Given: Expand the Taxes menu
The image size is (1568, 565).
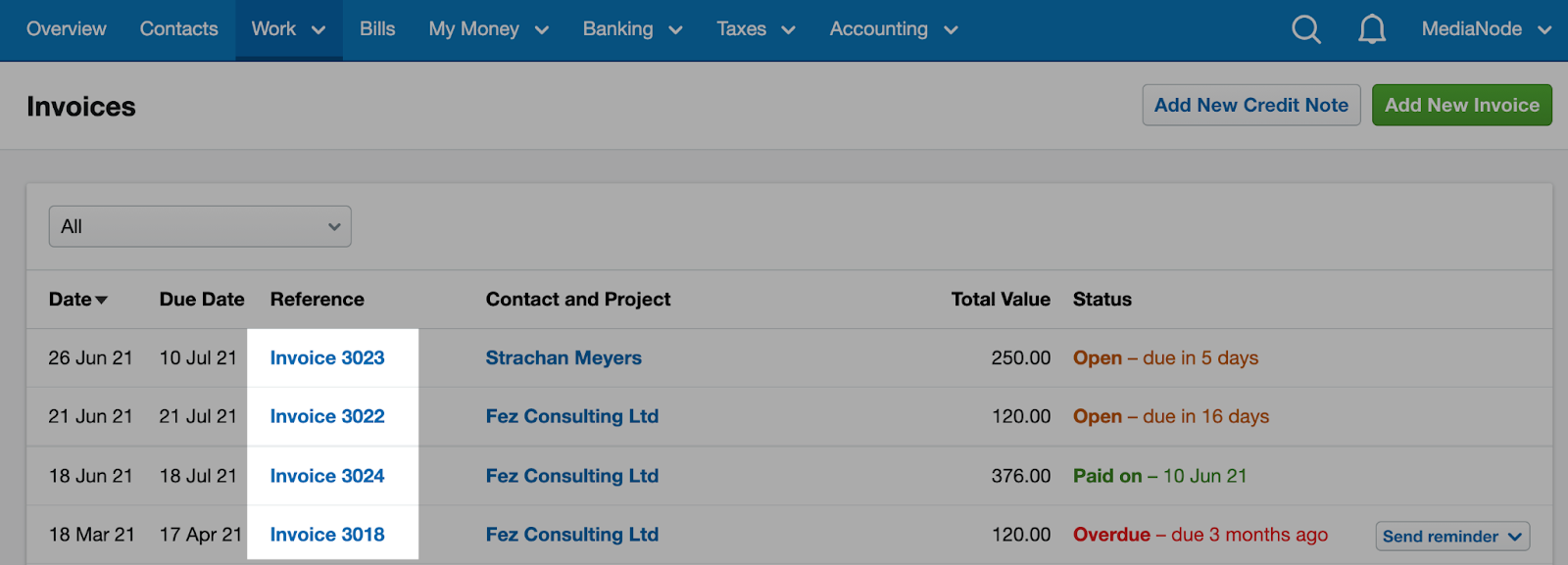Looking at the screenshot, I should click(756, 29).
